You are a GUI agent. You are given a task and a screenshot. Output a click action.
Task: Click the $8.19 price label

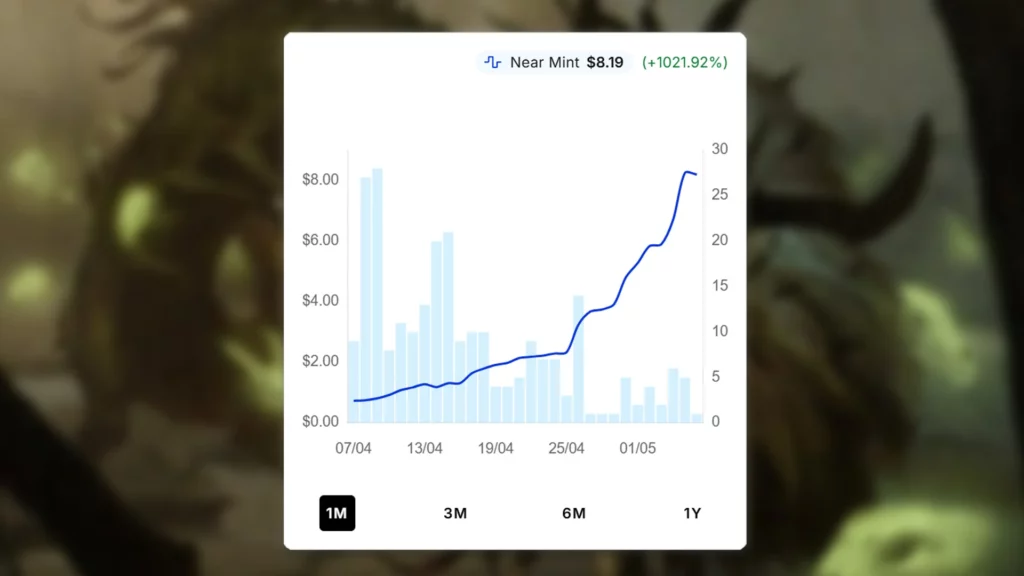point(604,62)
